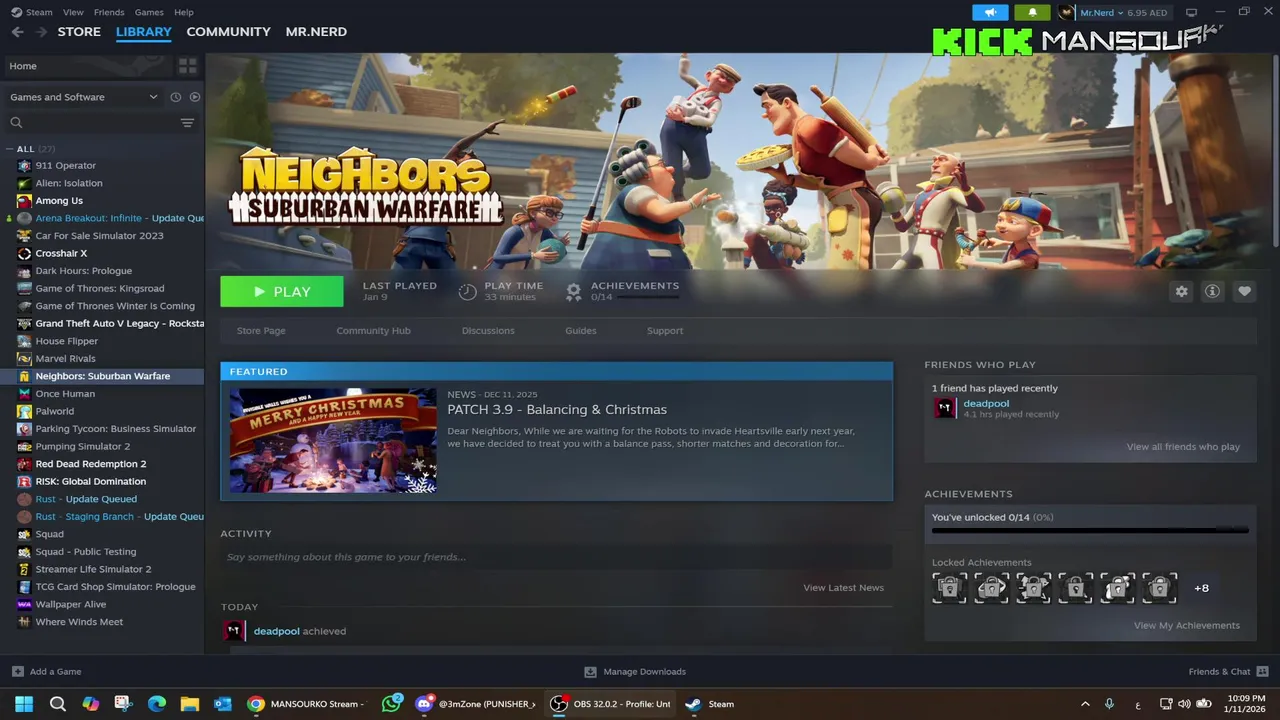The height and width of the screenshot is (720, 1280).
Task: Select Palworld in the game list
Action: click(54, 411)
